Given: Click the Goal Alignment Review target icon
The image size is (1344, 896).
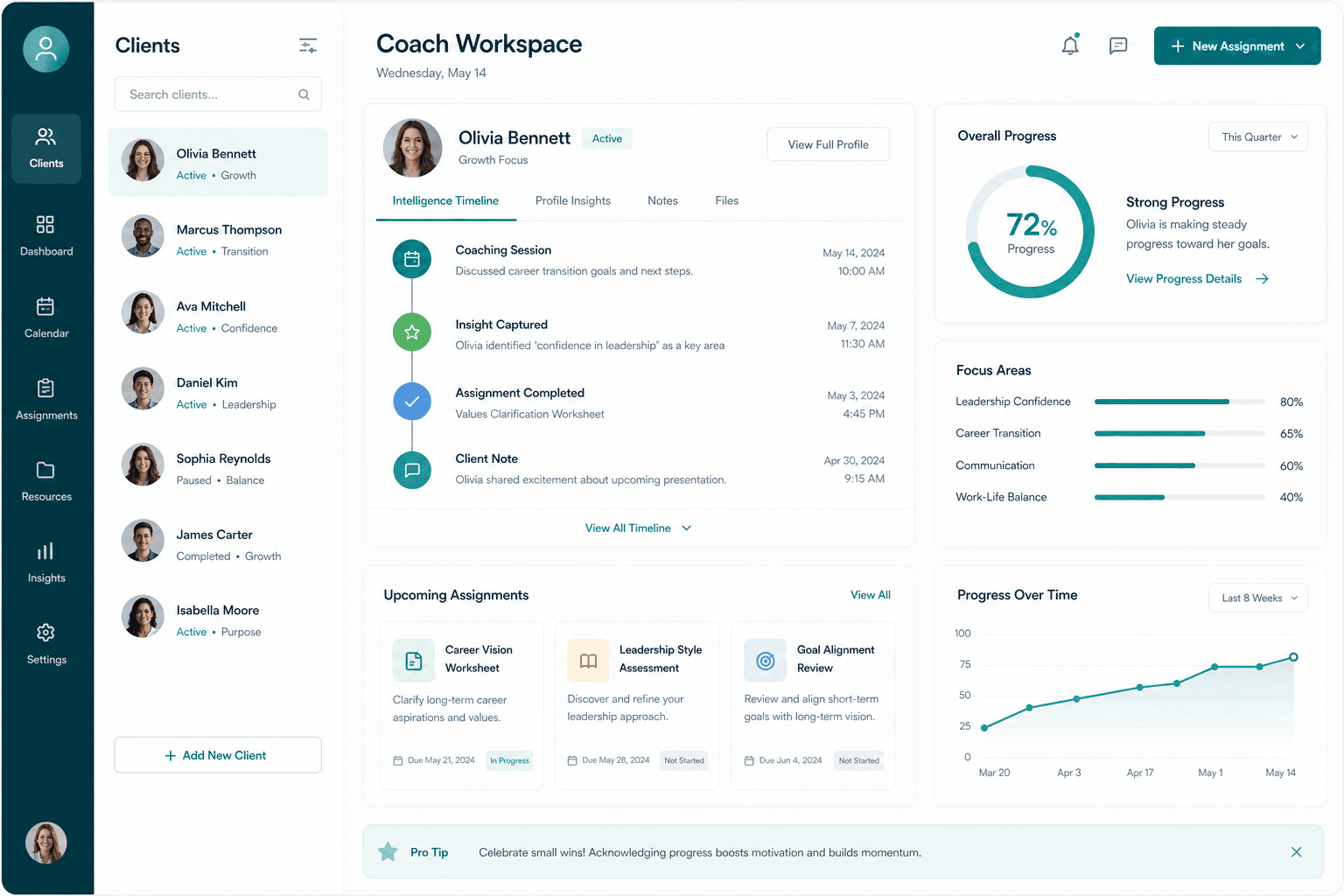Looking at the screenshot, I should (x=766, y=661).
